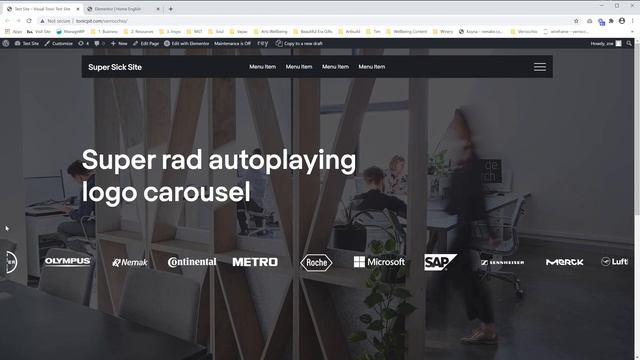Click the Roche logo in carousel
The height and width of the screenshot is (360, 640).
[316, 262]
